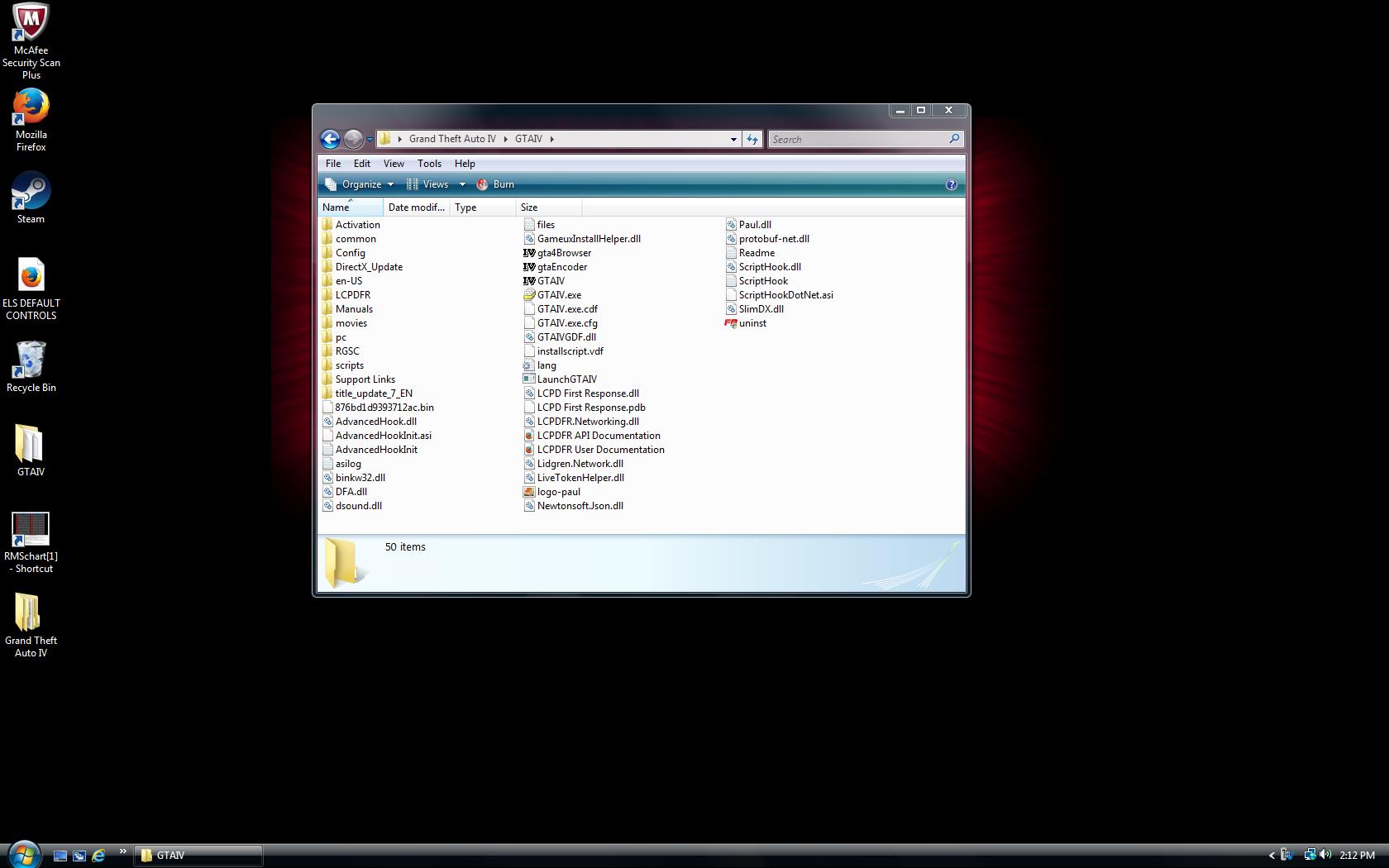
Task: Open the Views dropdown arrow
Action: [x=462, y=184]
